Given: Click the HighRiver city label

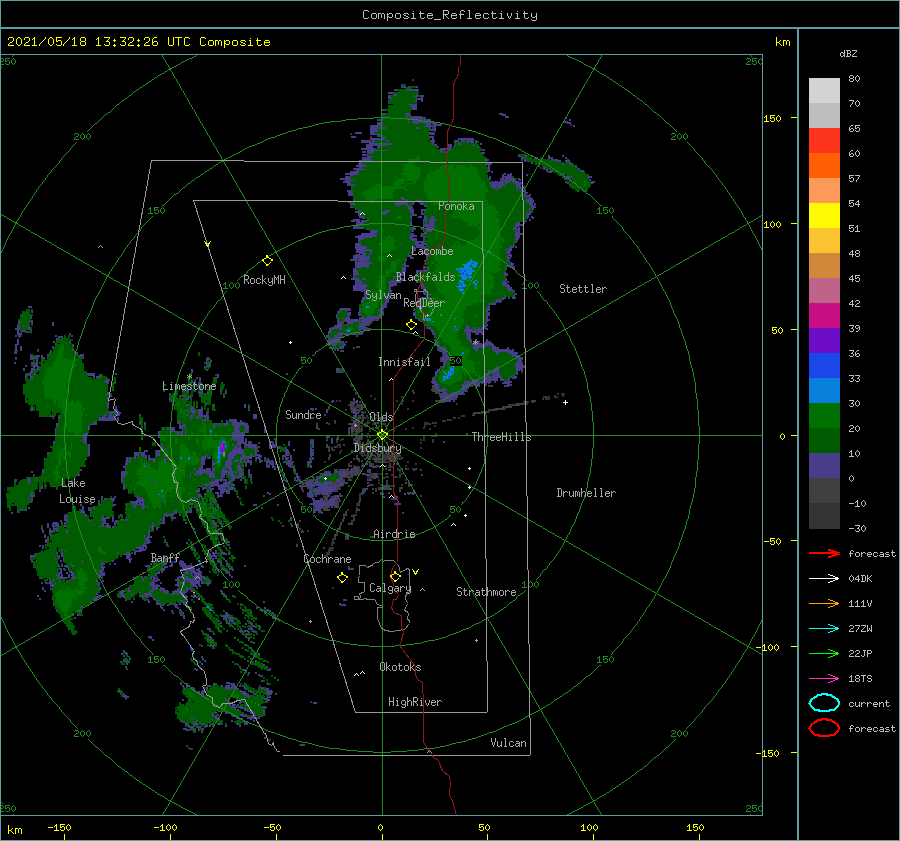Looking at the screenshot, I should (415, 702).
